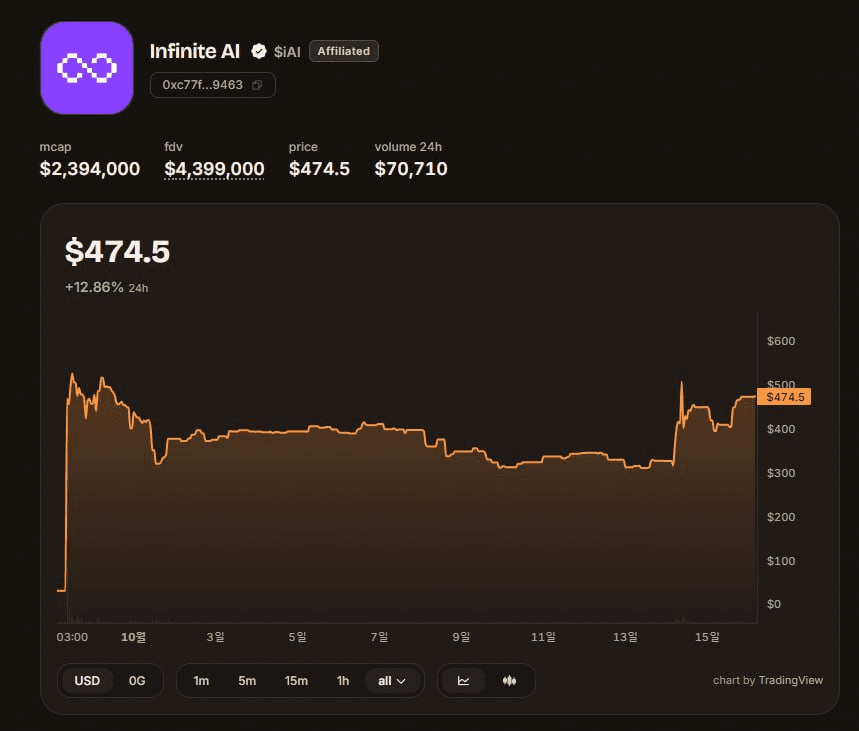Click the orange $474.5 price axis label
Viewport: 859px width, 731px height.
point(784,397)
